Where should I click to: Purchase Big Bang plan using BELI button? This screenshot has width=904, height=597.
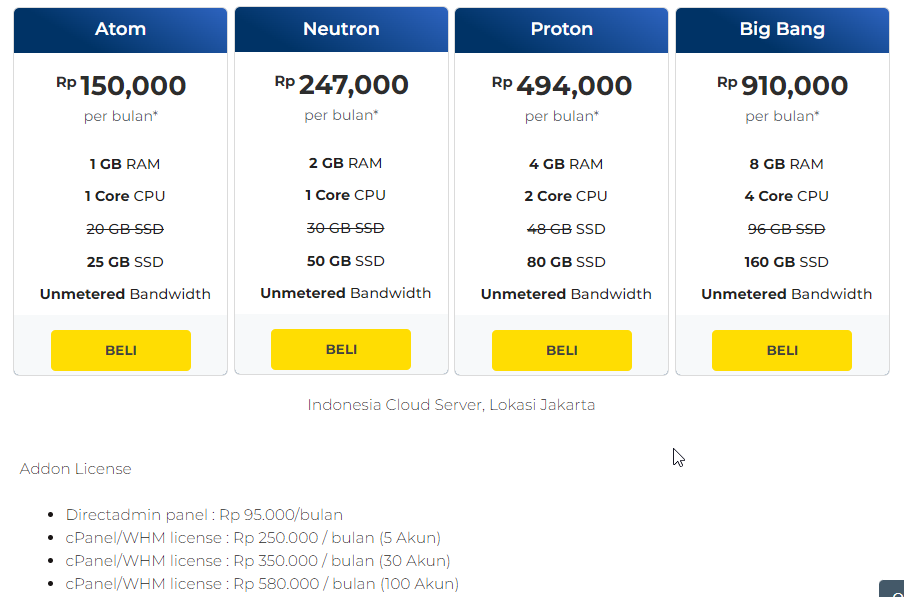pos(782,350)
